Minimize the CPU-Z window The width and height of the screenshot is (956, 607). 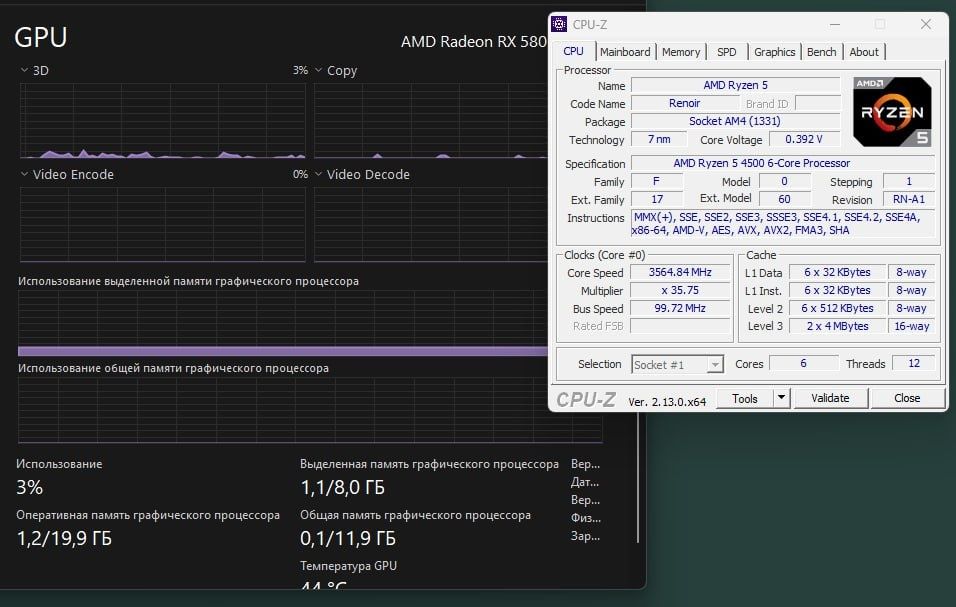pyautogui.click(x=835, y=24)
